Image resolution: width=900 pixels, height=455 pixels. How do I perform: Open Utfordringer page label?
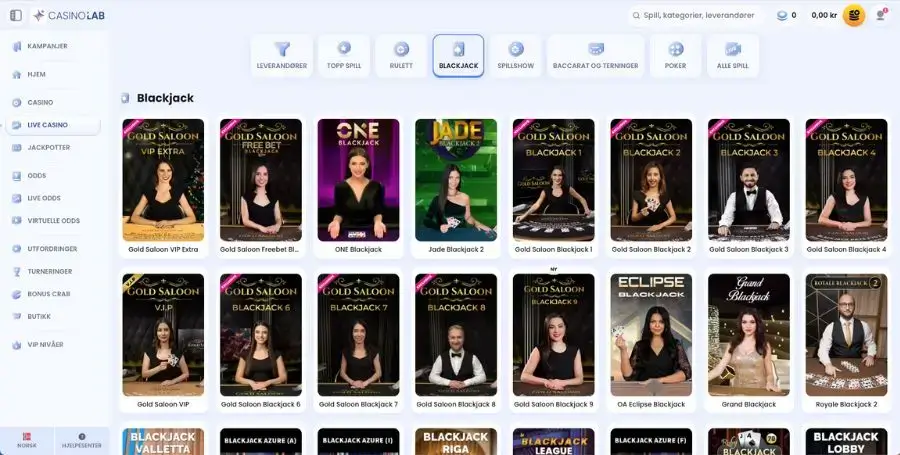pos(52,249)
